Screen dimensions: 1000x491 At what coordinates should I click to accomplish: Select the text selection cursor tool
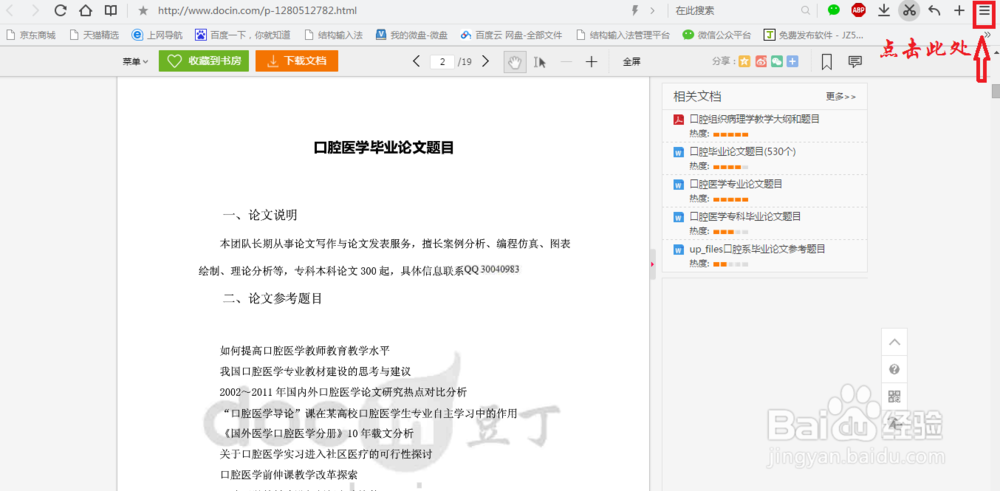[x=540, y=62]
